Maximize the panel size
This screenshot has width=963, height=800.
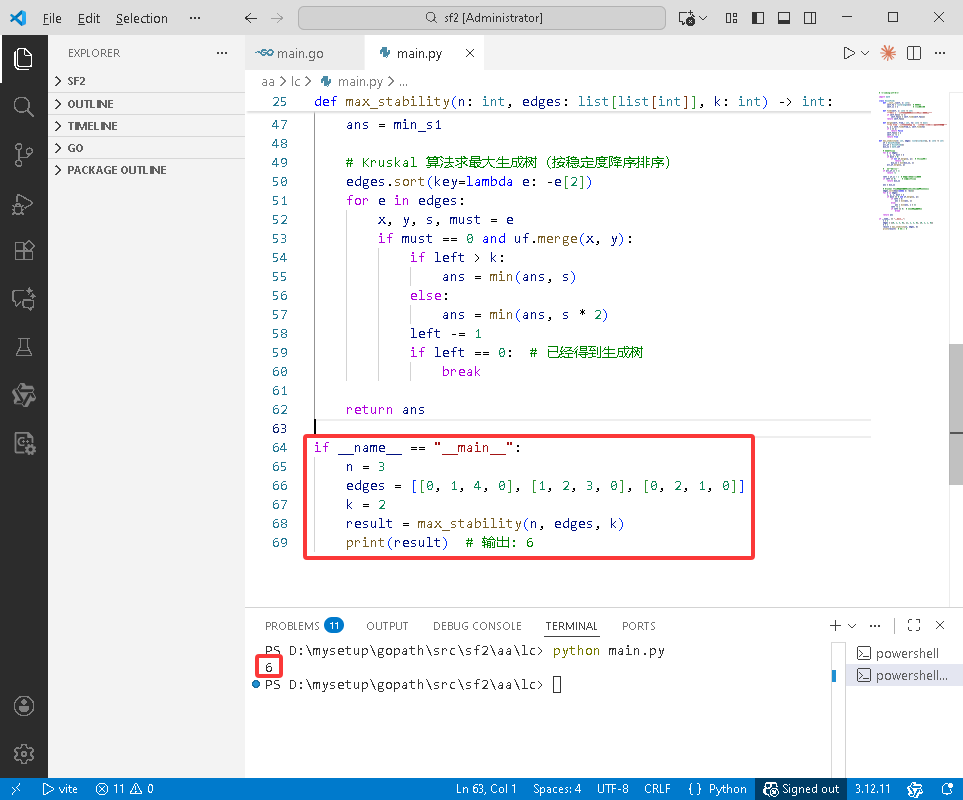[914, 626]
